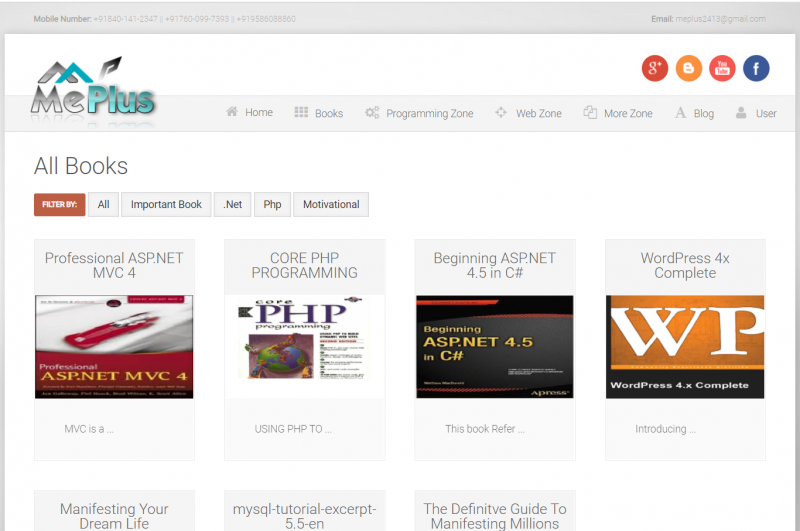This screenshot has height=531, width=800.
Task: Open the Facebook social icon
Action: click(x=756, y=68)
